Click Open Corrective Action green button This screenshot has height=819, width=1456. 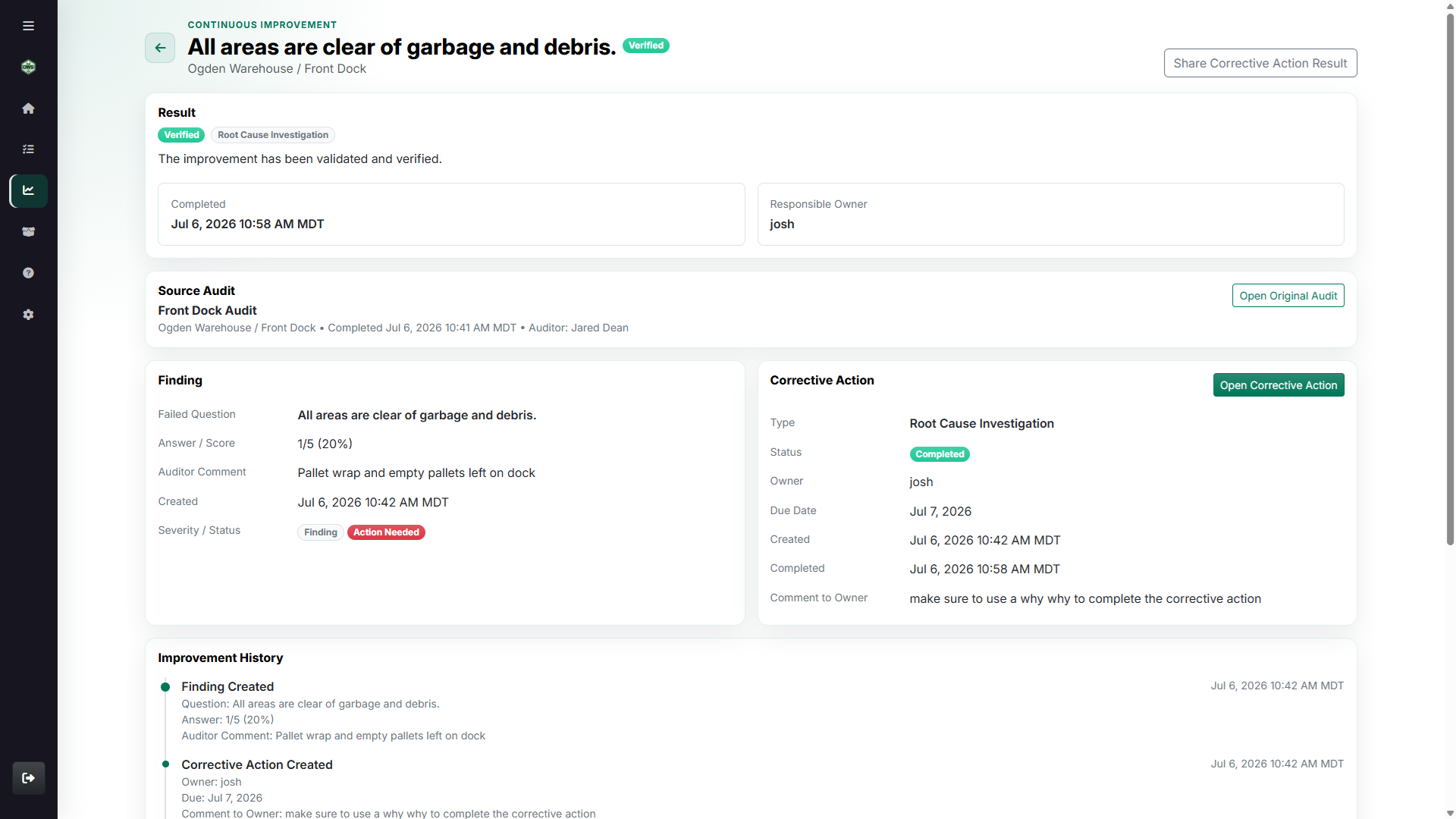(1278, 385)
